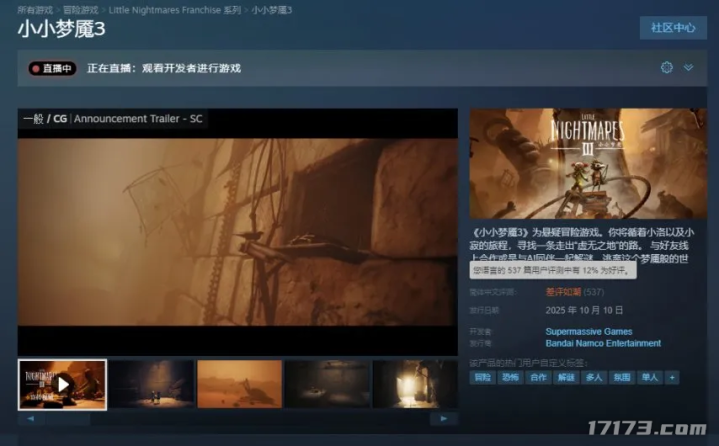The height and width of the screenshot is (446, 719).
Task: Click the plus button to add tag
Action: click(672, 378)
